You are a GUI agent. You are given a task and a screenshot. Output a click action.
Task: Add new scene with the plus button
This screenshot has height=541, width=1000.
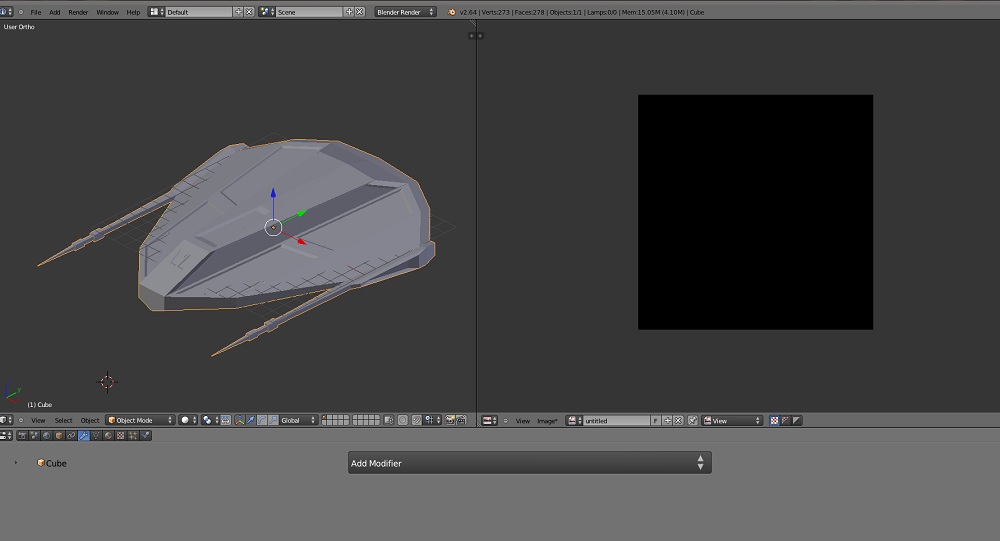click(349, 12)
